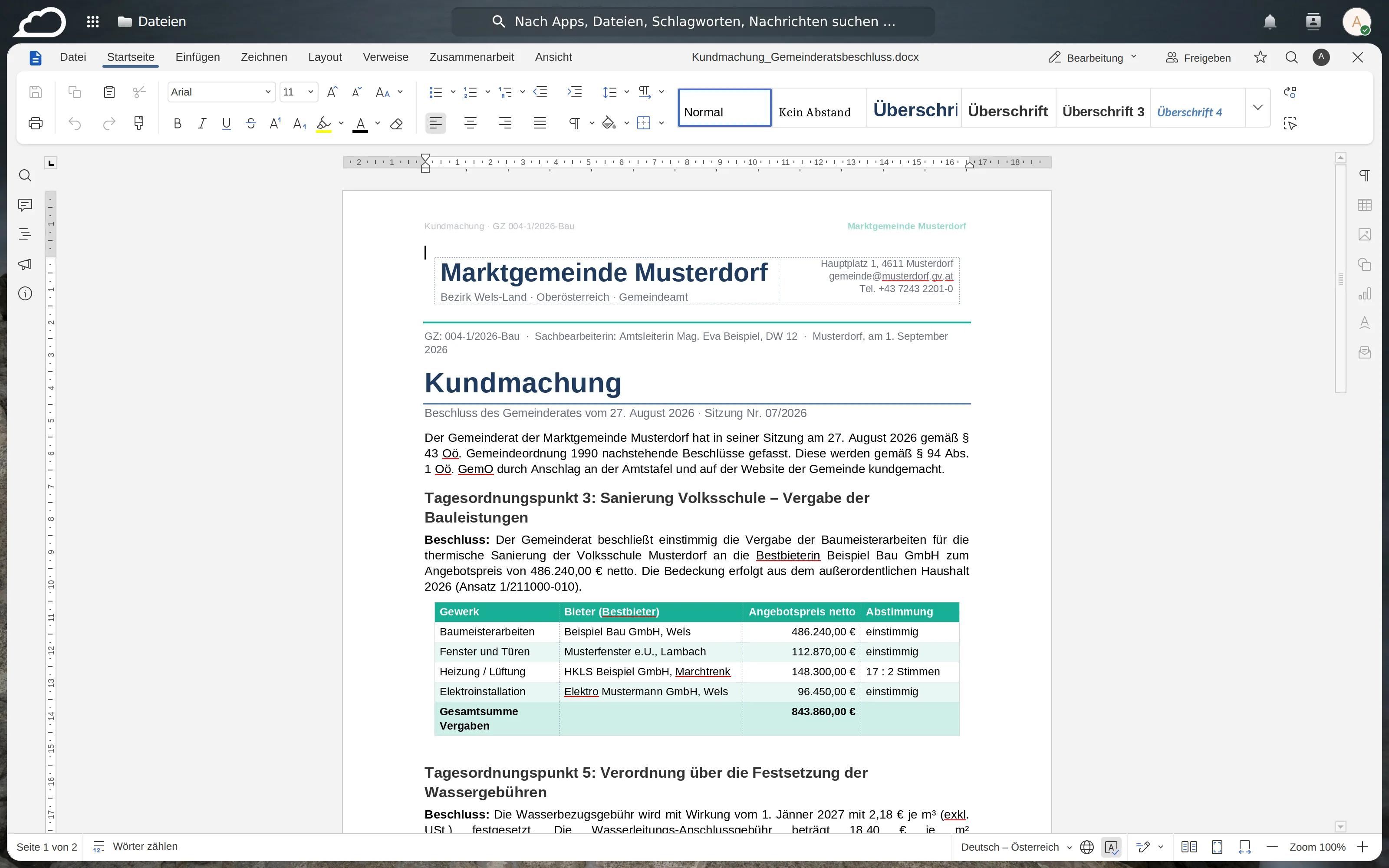Apply the yellow highlight color

pyautogui.click(x=324, y=123)
